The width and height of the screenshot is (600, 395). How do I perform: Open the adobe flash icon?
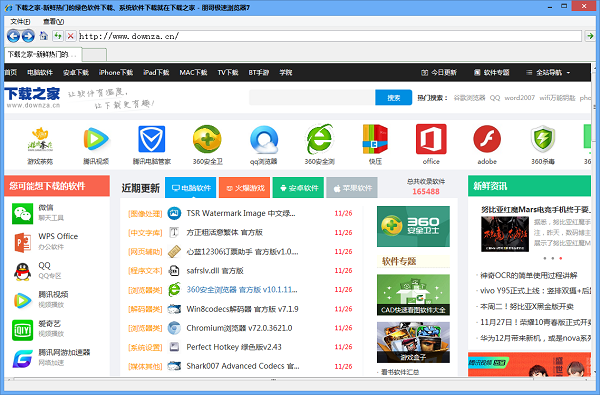487,139
